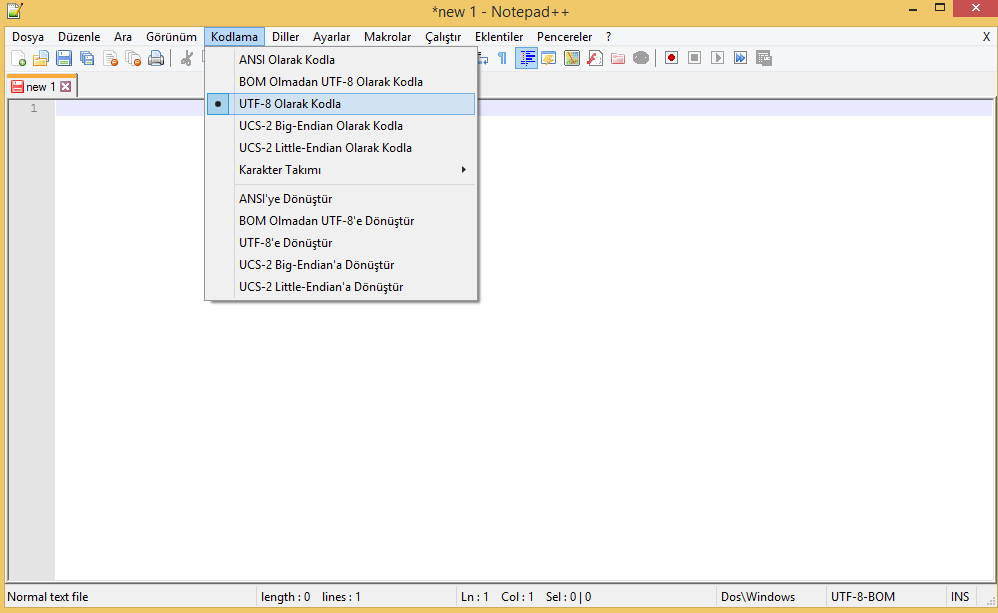Open the Eklentiler menu
This screenshot has height=613, width=998.
click(499, 37)
